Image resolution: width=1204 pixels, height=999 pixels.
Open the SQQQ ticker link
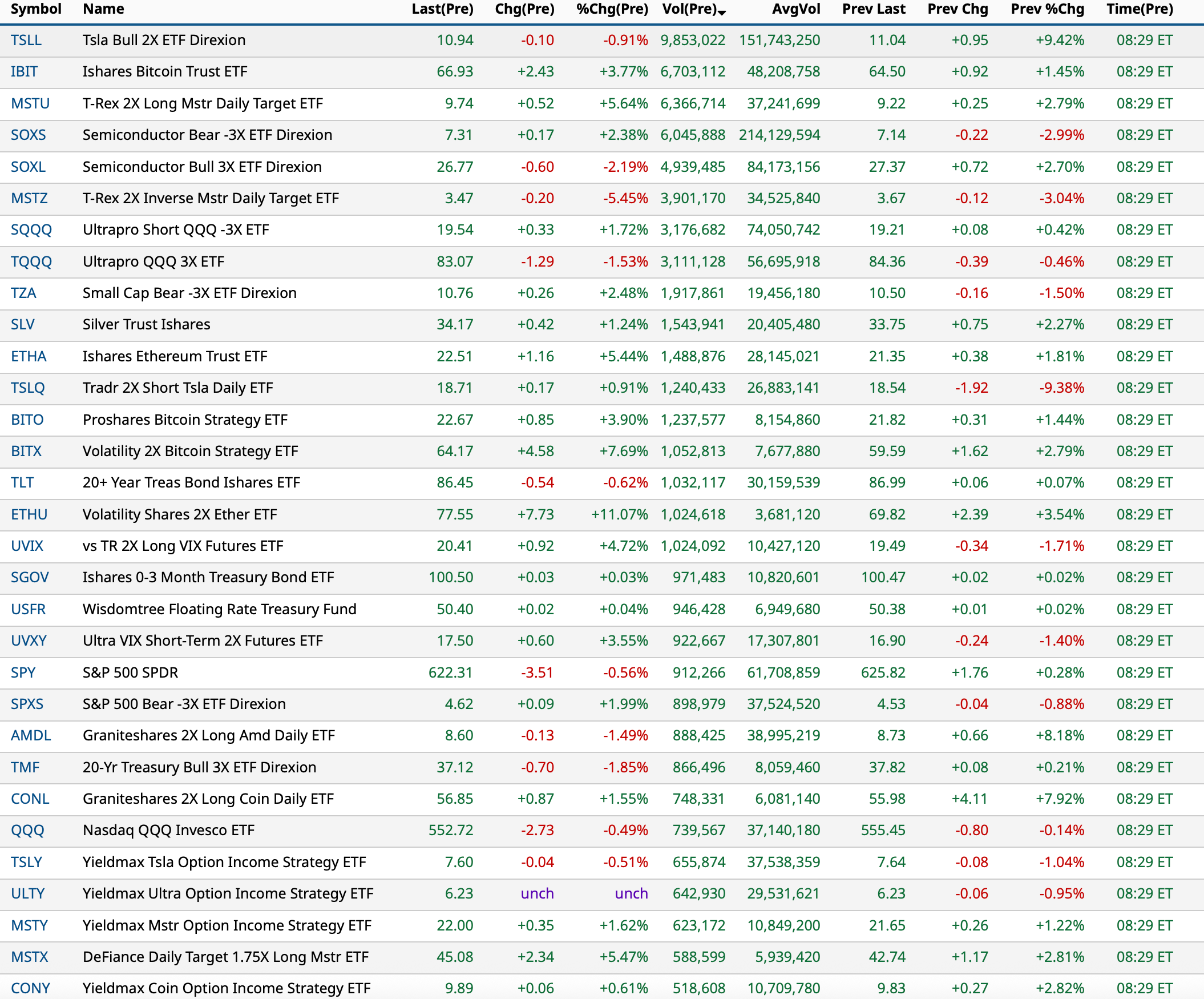coord(31,230)
